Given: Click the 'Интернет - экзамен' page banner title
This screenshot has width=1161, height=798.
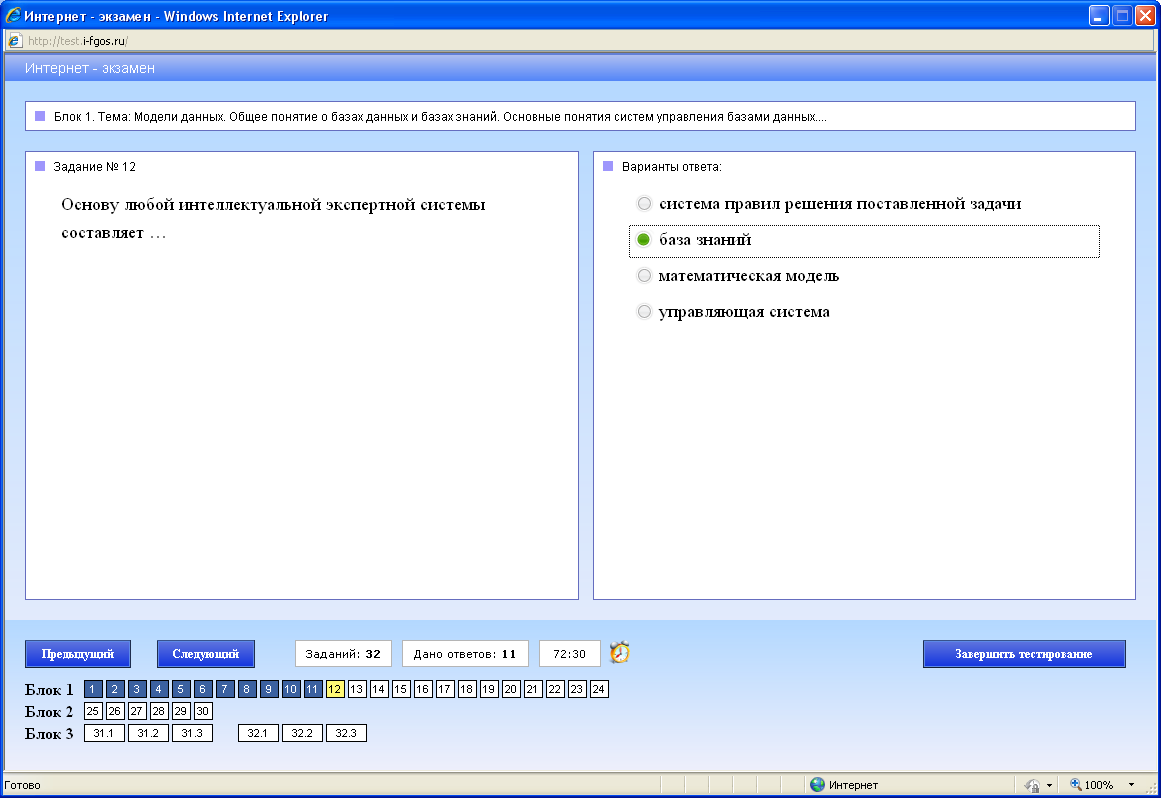Looking at the screenshot, I should [x=90, y=68].
